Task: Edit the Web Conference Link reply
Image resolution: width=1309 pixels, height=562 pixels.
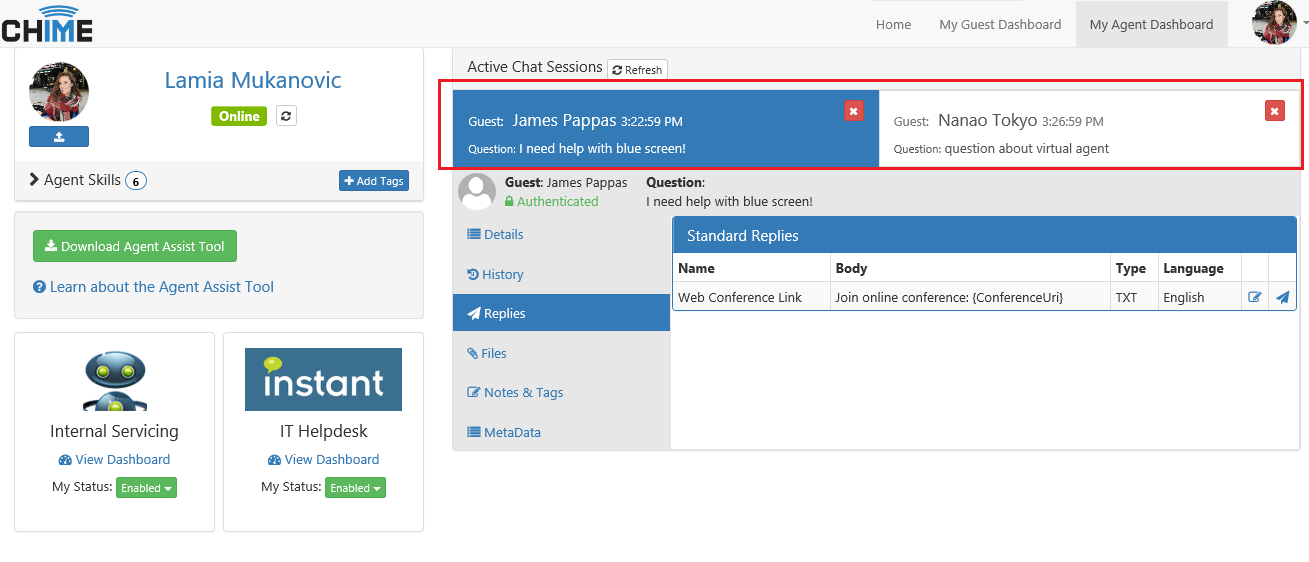Action: coord(1255,297)
